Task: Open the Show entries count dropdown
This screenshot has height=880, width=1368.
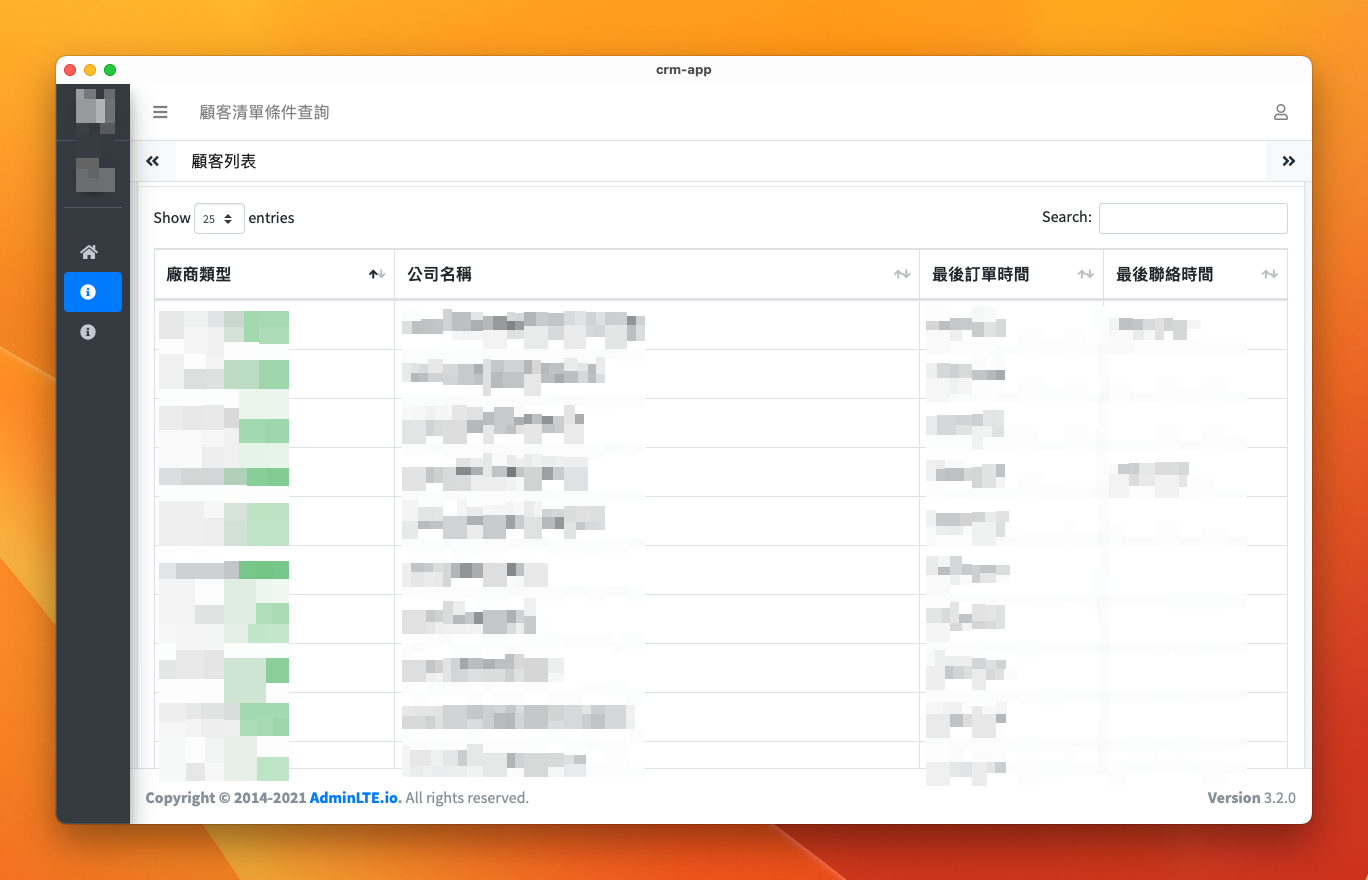Action: pos(219,218)
